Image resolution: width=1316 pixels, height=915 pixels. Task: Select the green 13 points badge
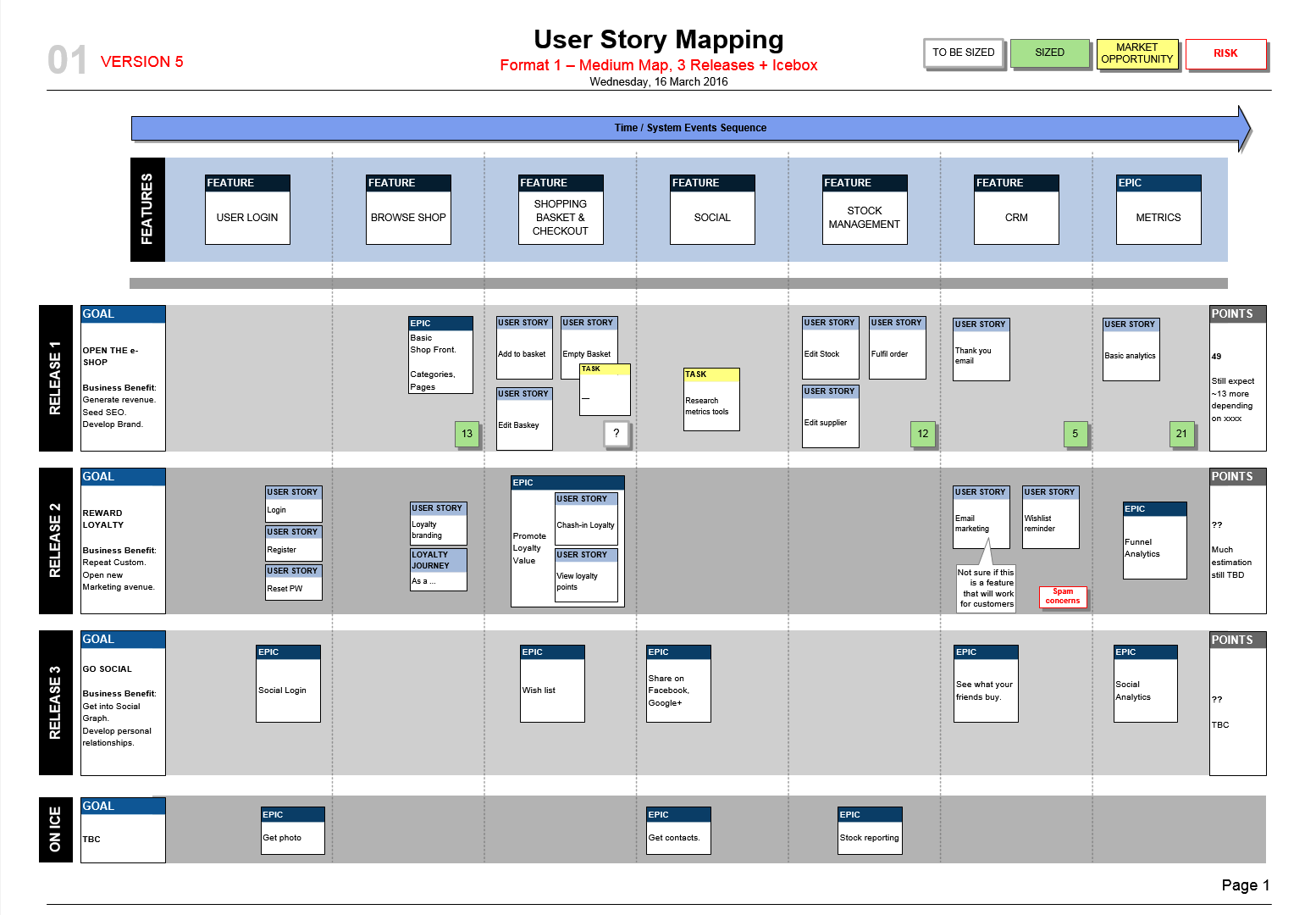[467, 434]
